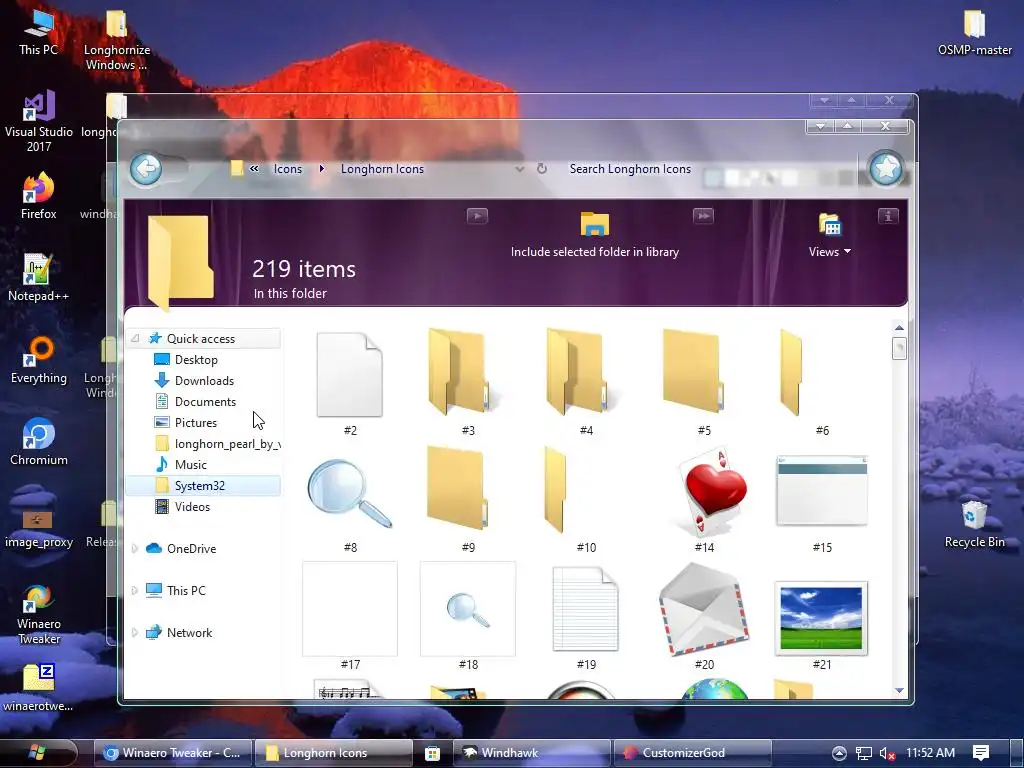Click the Back arrow in Explorer
1024x768 pixels.
click(x=146, y=170)
